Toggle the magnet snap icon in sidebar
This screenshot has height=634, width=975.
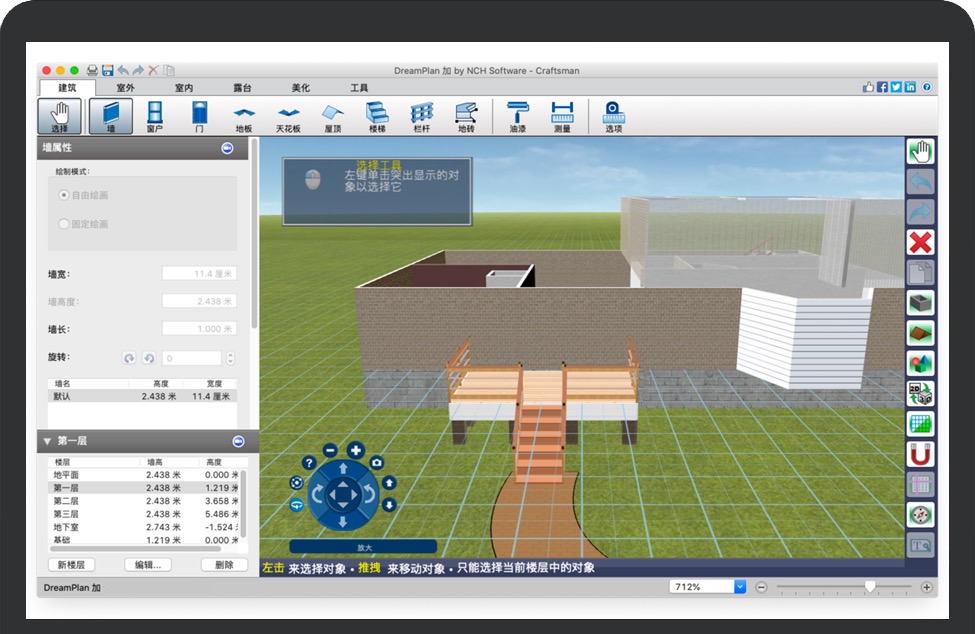tap(920, 455)
